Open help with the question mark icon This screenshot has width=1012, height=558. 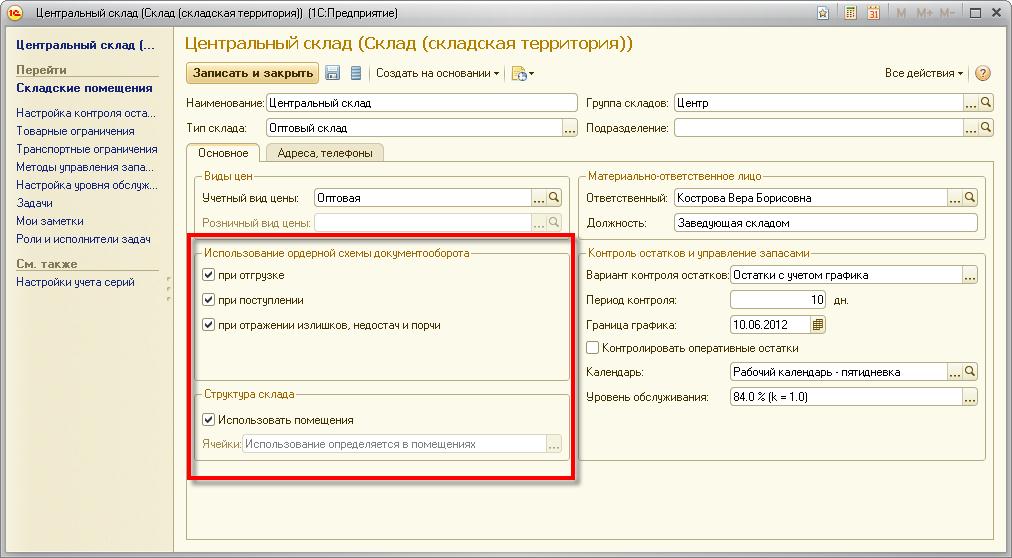click(x=982, y=73)
